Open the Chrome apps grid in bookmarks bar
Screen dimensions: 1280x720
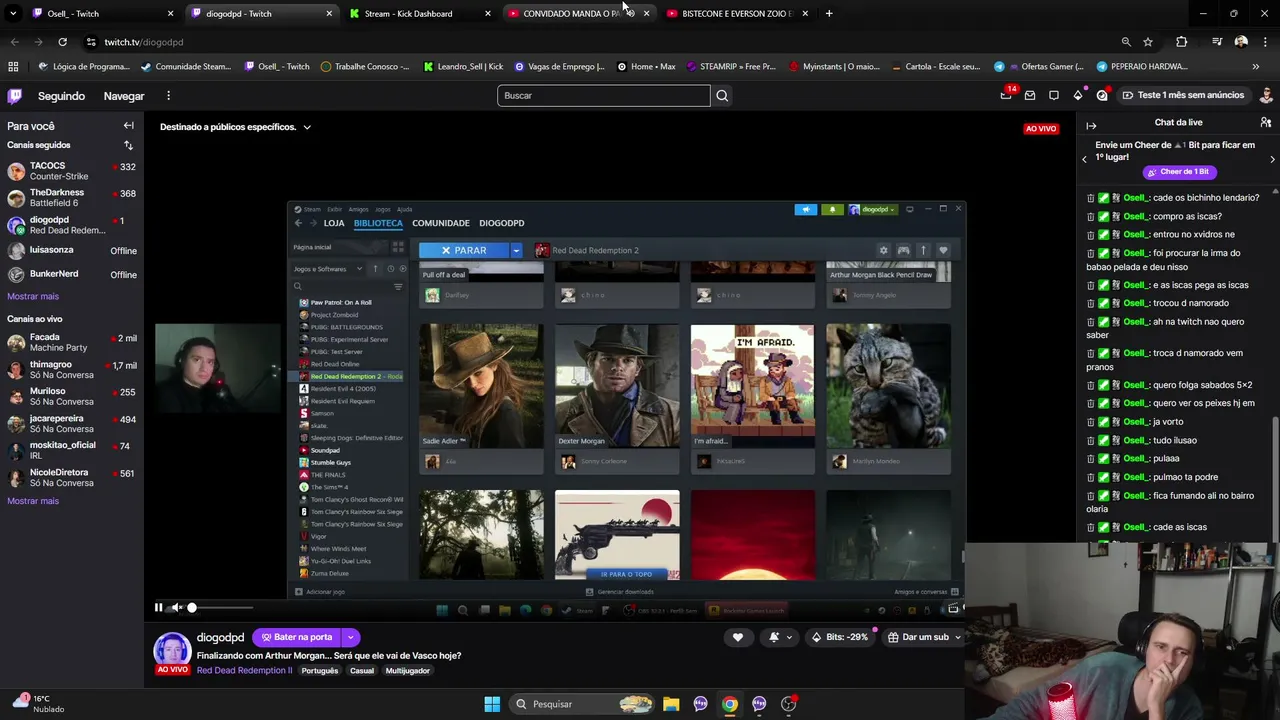click(x=13, y=67)
